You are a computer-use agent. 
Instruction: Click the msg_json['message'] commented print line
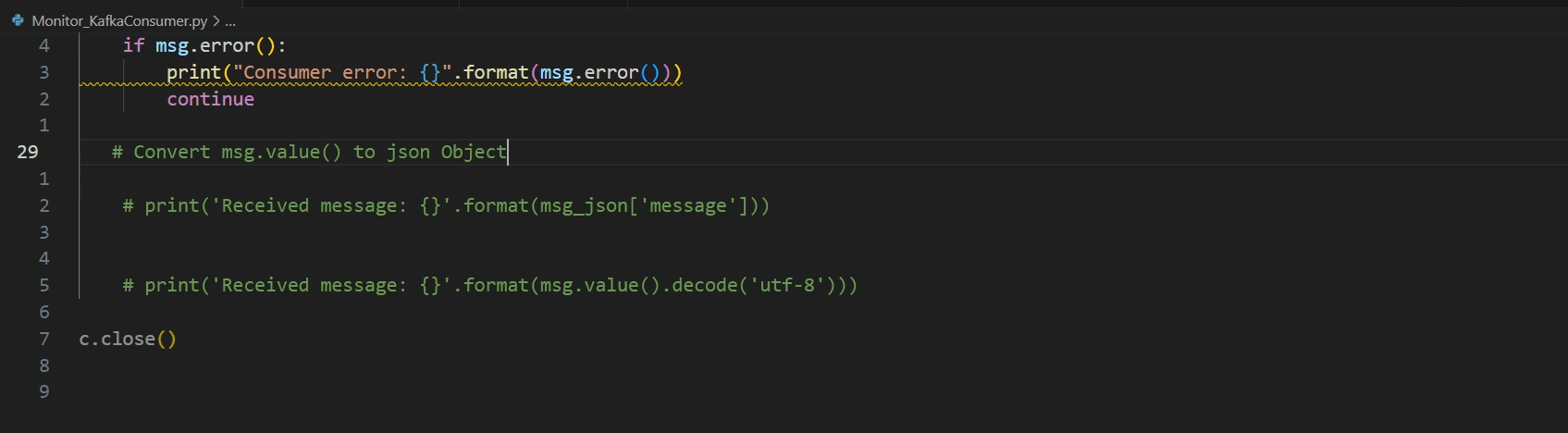click(x=446, y=205)
